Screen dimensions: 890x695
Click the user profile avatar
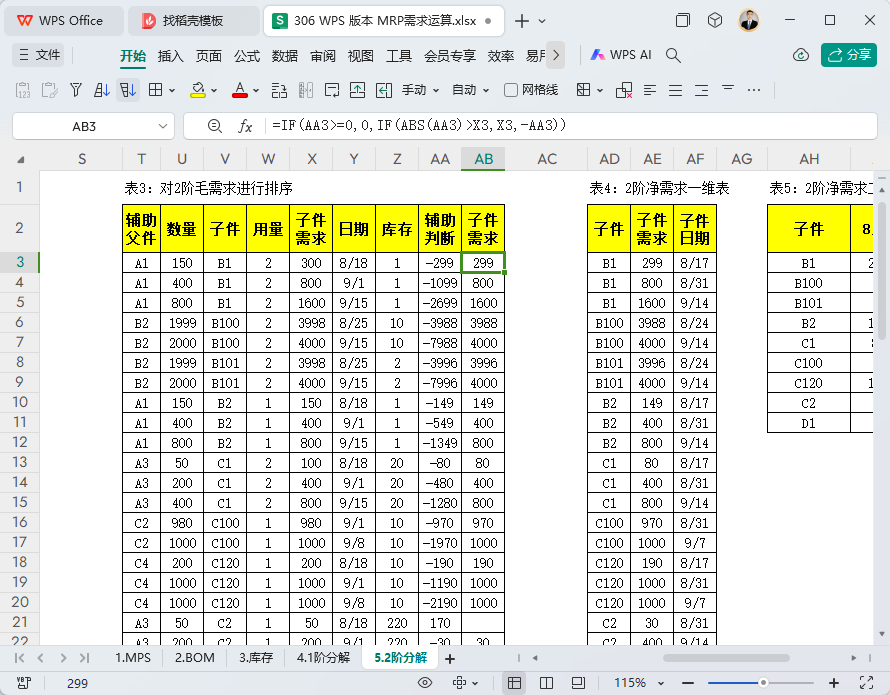[x=749, y=20]
